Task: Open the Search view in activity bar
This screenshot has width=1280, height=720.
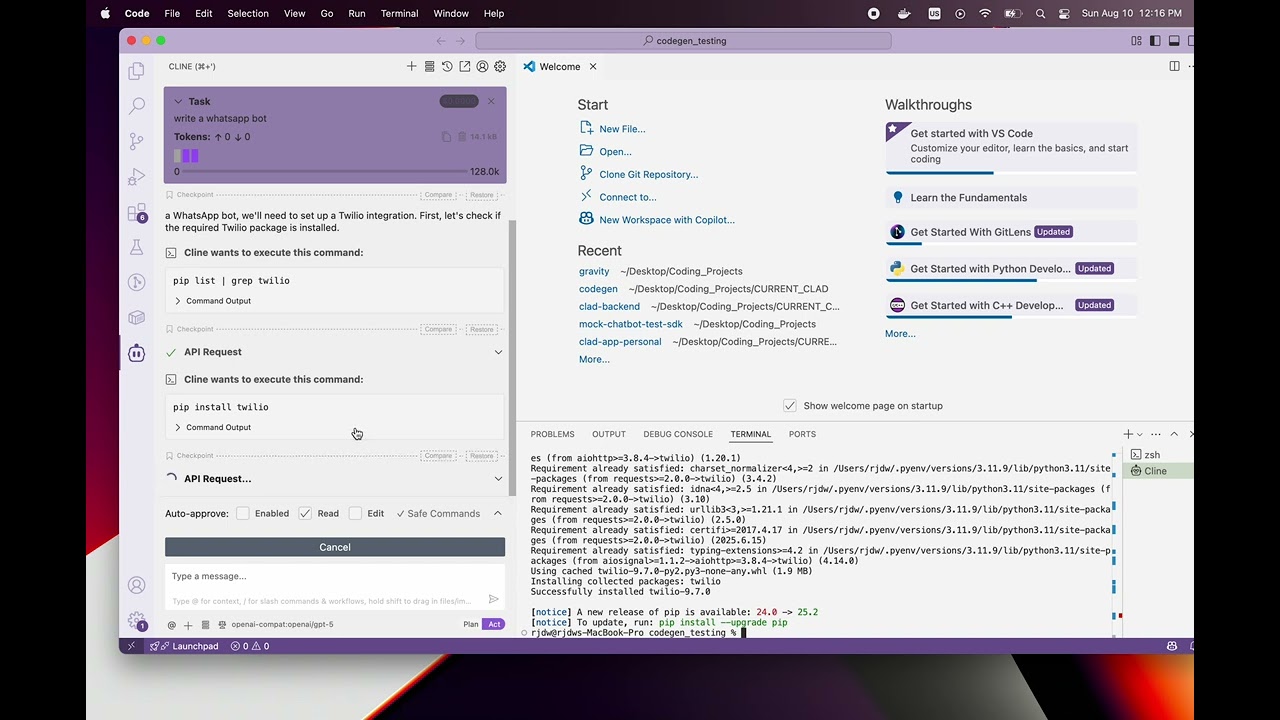Action: [137, 106]
